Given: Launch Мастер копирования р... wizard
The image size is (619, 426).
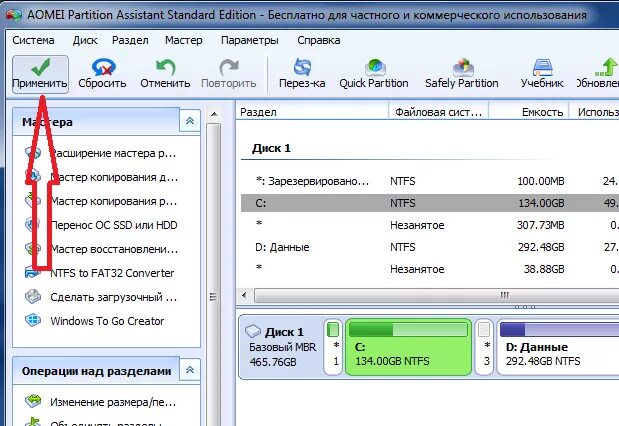Looking at the screenshot, I should point(114,201).
